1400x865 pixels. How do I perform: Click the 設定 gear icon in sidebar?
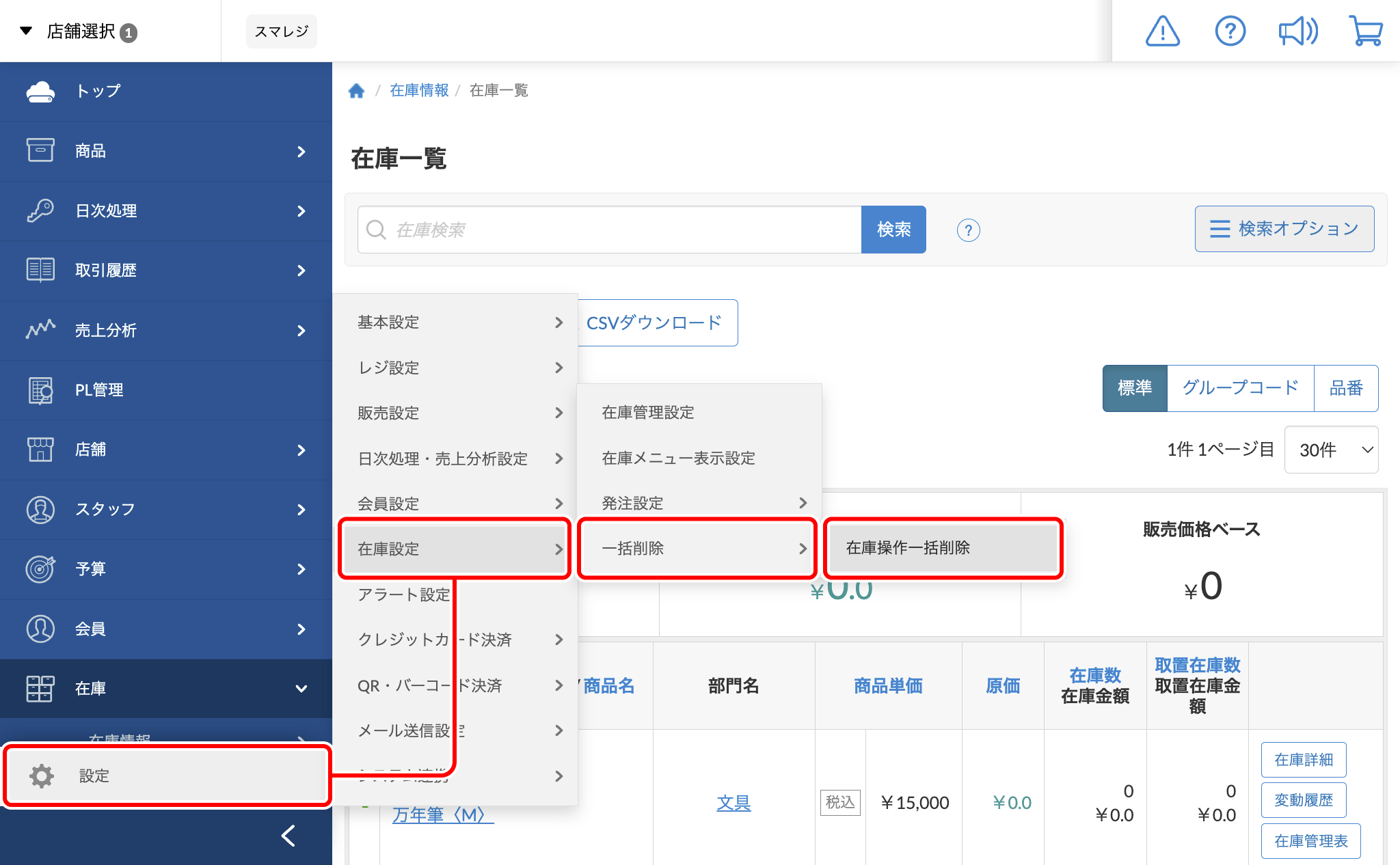(42, 775)
